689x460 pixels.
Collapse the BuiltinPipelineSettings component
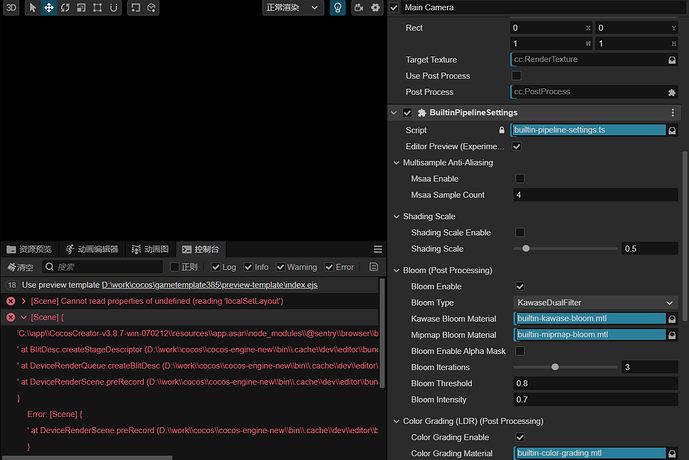[x=394, y=112]
